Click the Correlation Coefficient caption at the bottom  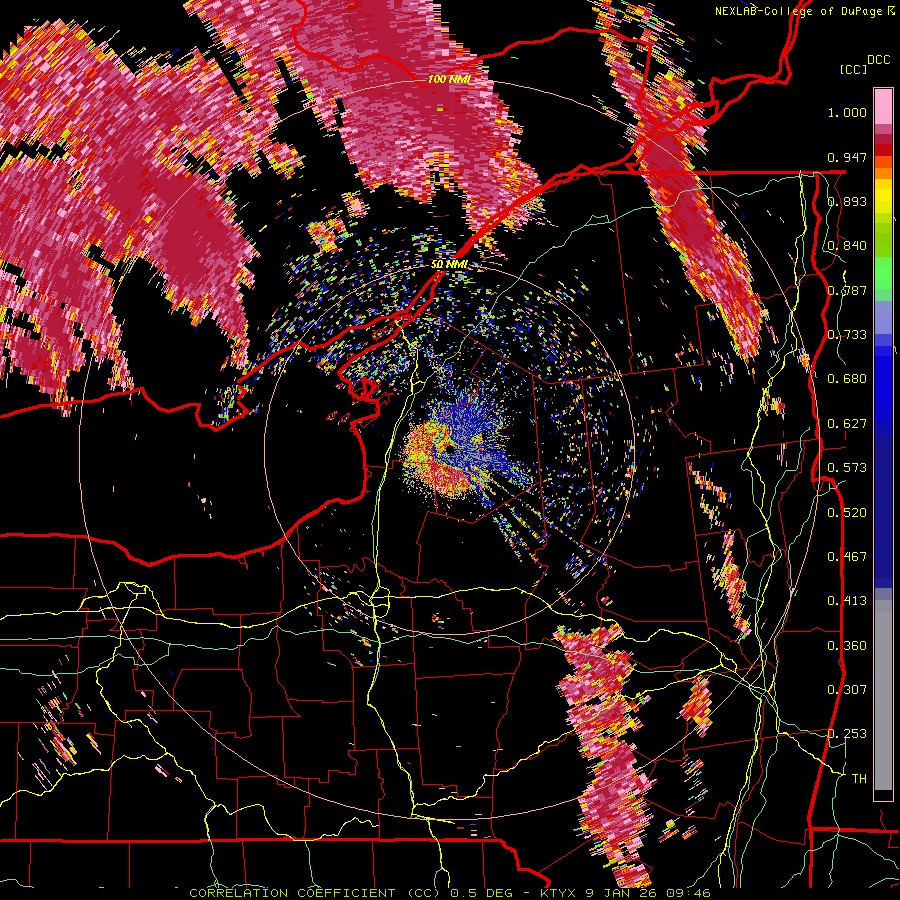[x=449, y=893]
